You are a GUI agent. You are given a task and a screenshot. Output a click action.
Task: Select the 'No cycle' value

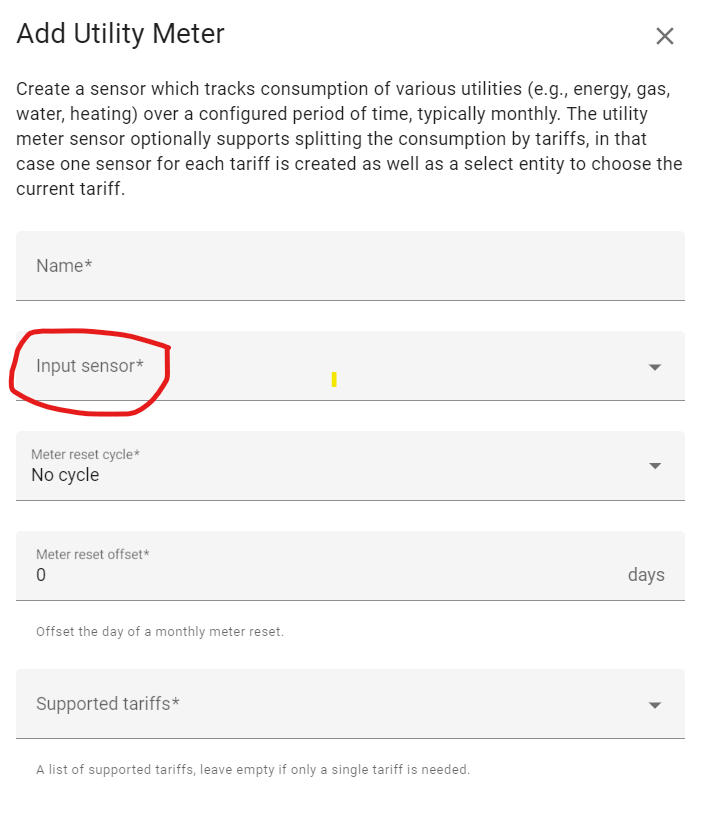click(65, 475)
